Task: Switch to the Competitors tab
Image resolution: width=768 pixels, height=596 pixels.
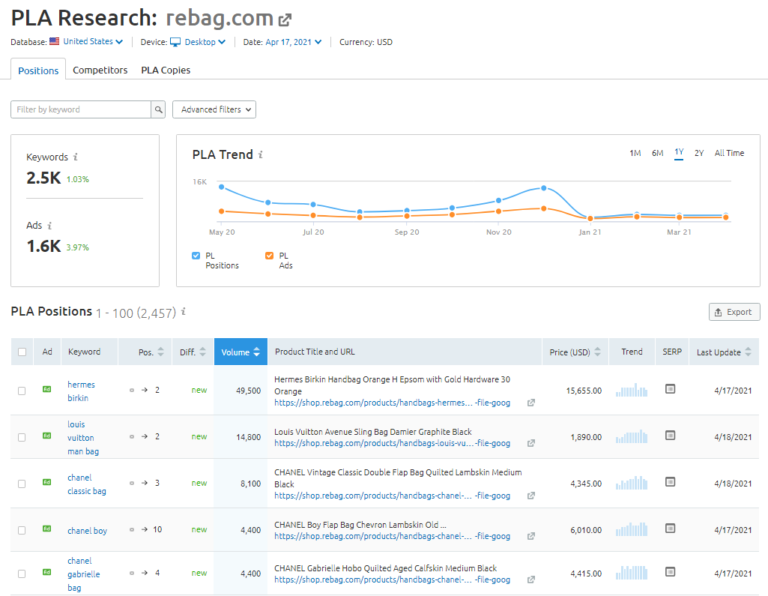Action: click(x=100, y=70)
